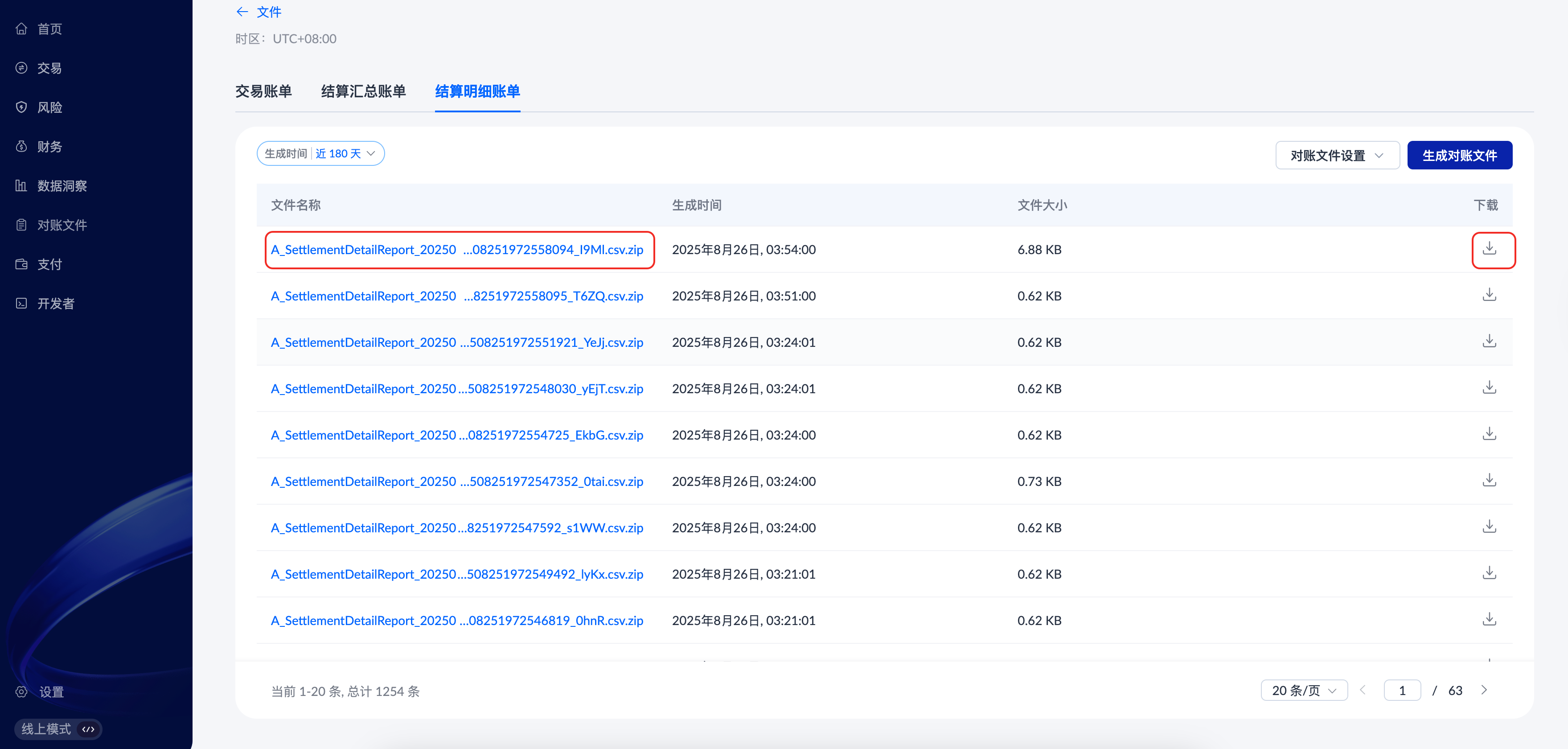The image size is (1568, 749).
Task: Open 设置 at sidebar bottom
Action: 51,692
